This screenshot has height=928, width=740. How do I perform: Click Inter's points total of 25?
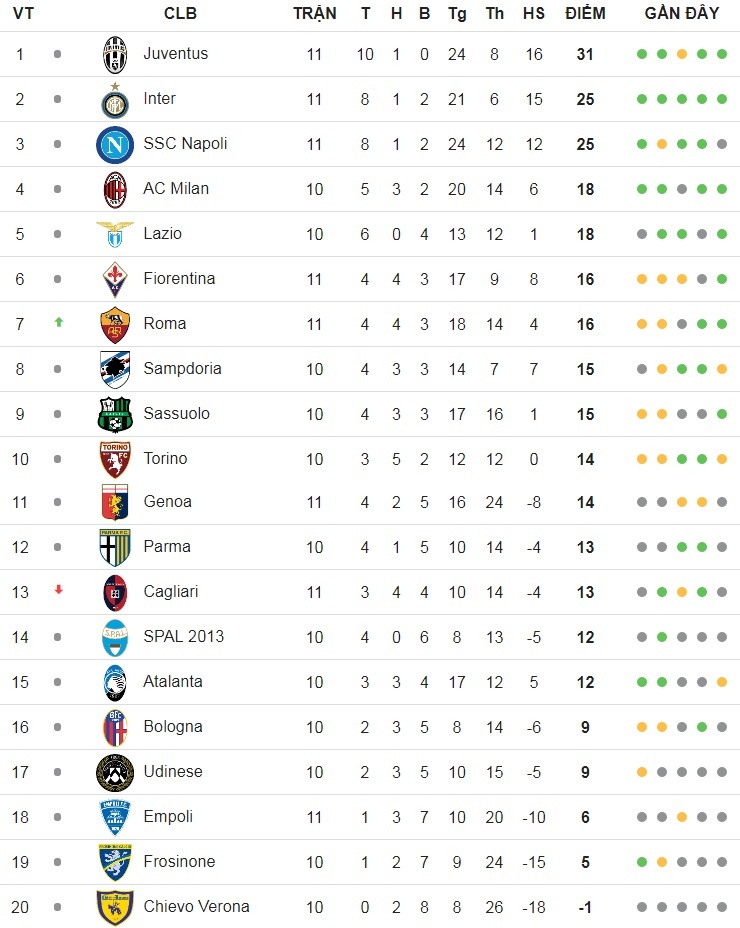tap(585, 99)
